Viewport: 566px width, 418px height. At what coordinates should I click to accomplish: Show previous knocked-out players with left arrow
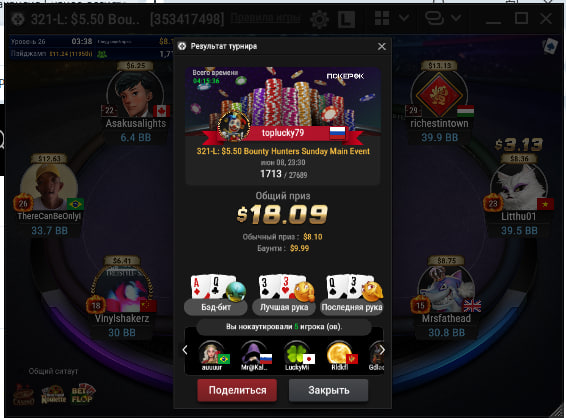[185, 350]
